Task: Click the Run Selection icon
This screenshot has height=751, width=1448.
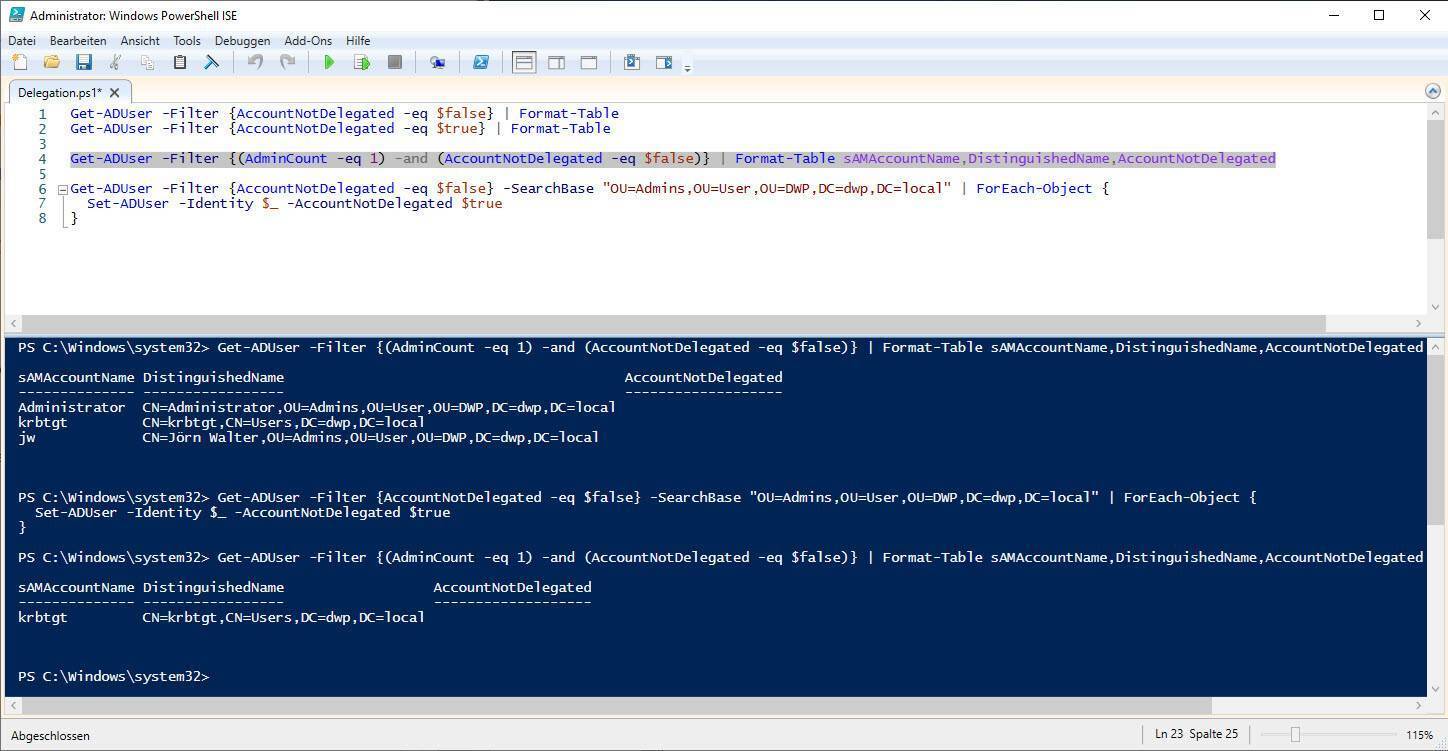Action: click(361, 62)
